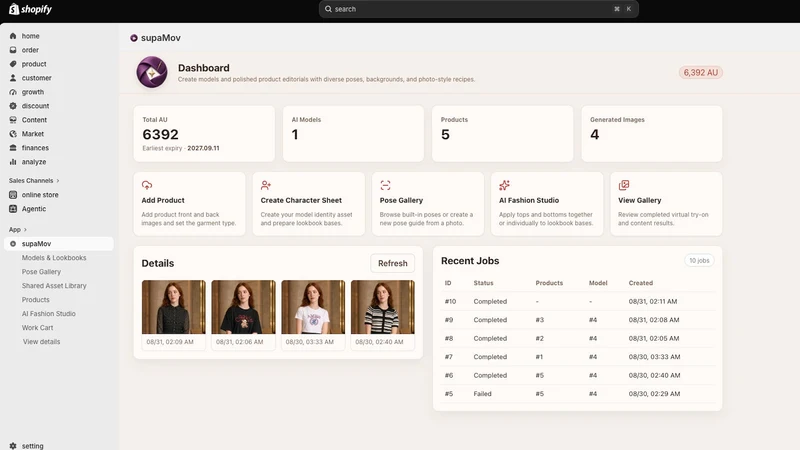Click the Earliest expiry date 2027.09.11
The height and width of the screenshot is (450, 800).
203,148
